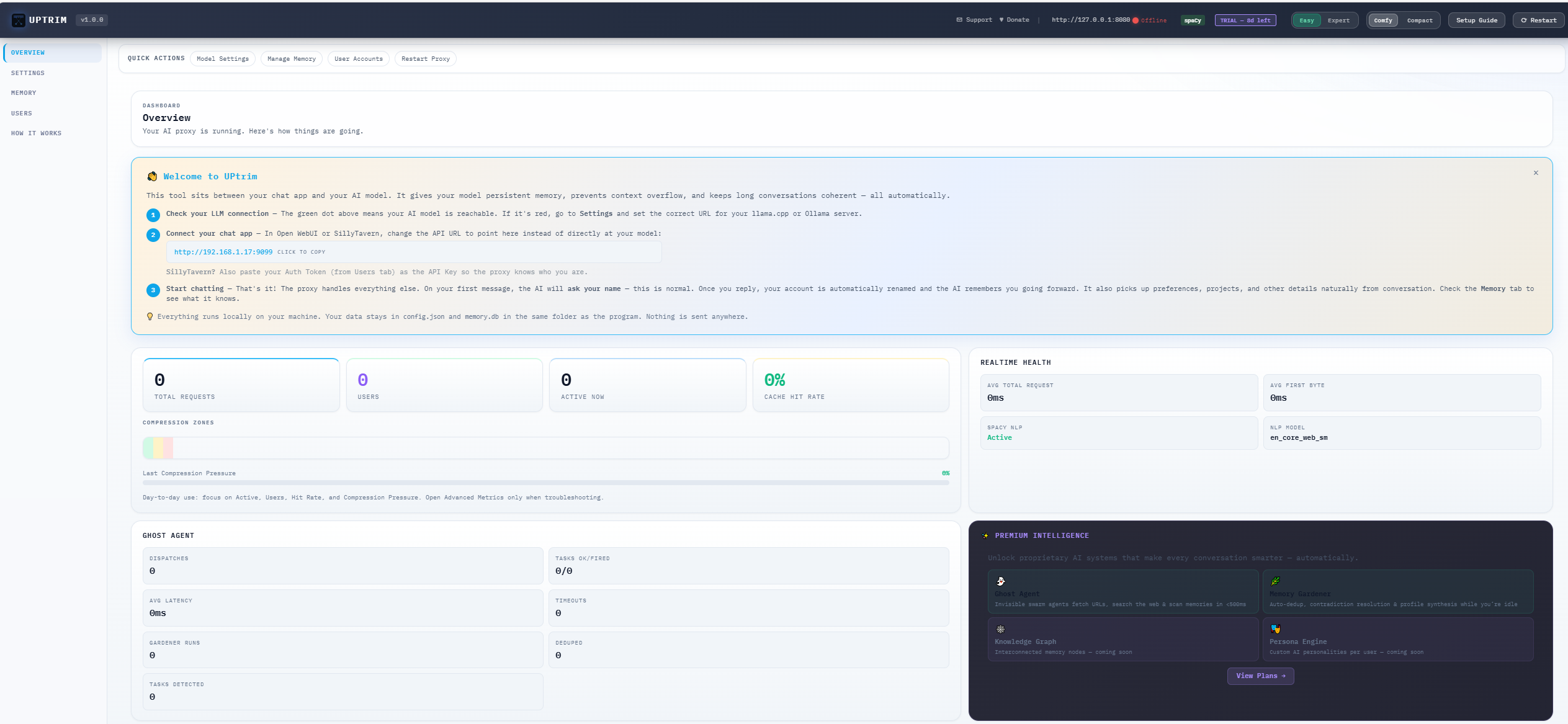Image resolution: width=1568 pixels, height=724 pixels.
Task: Click the red offline status dot
Action: pos(1136,20)
